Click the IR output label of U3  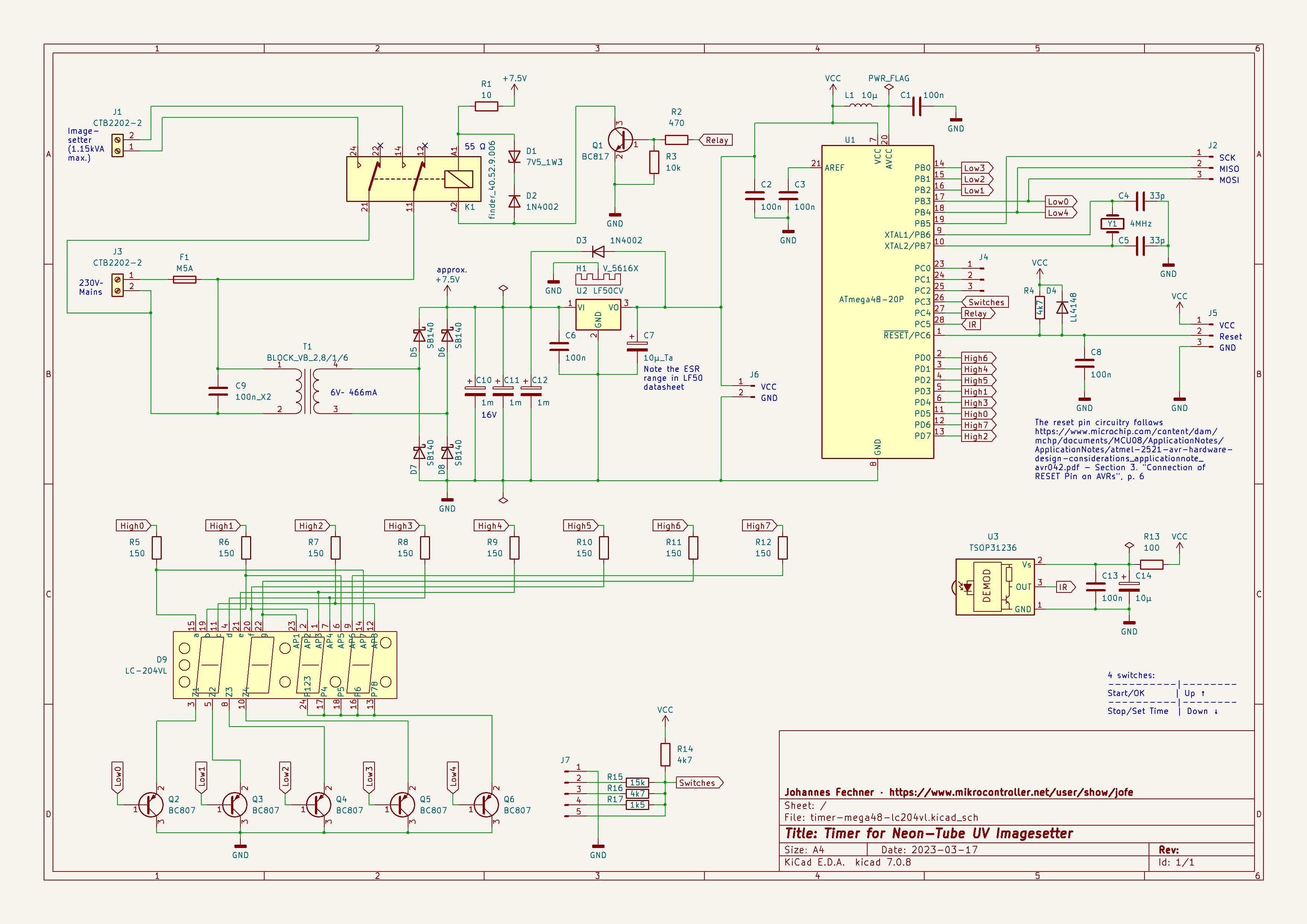(x=1066, y=587)
